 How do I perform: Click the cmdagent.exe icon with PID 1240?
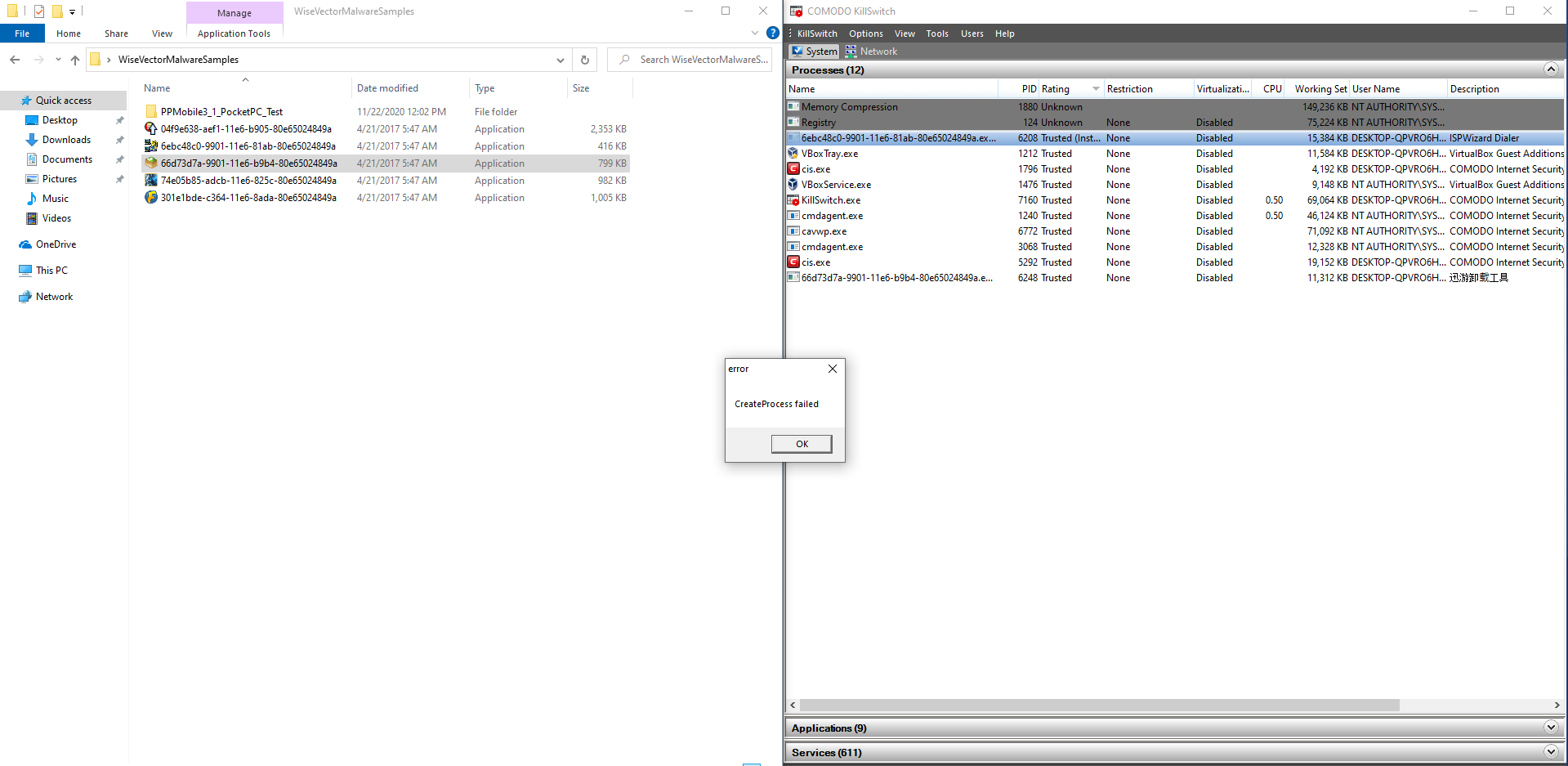pos(793,216)
